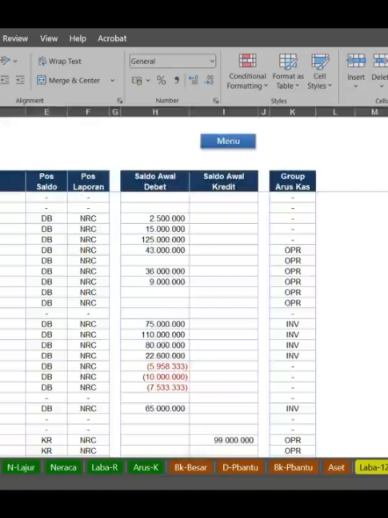Viewport: 388px width, 518px height.
Task: Expand the Accounting Format dropdown arrow
Action: (x=148, y=80)
